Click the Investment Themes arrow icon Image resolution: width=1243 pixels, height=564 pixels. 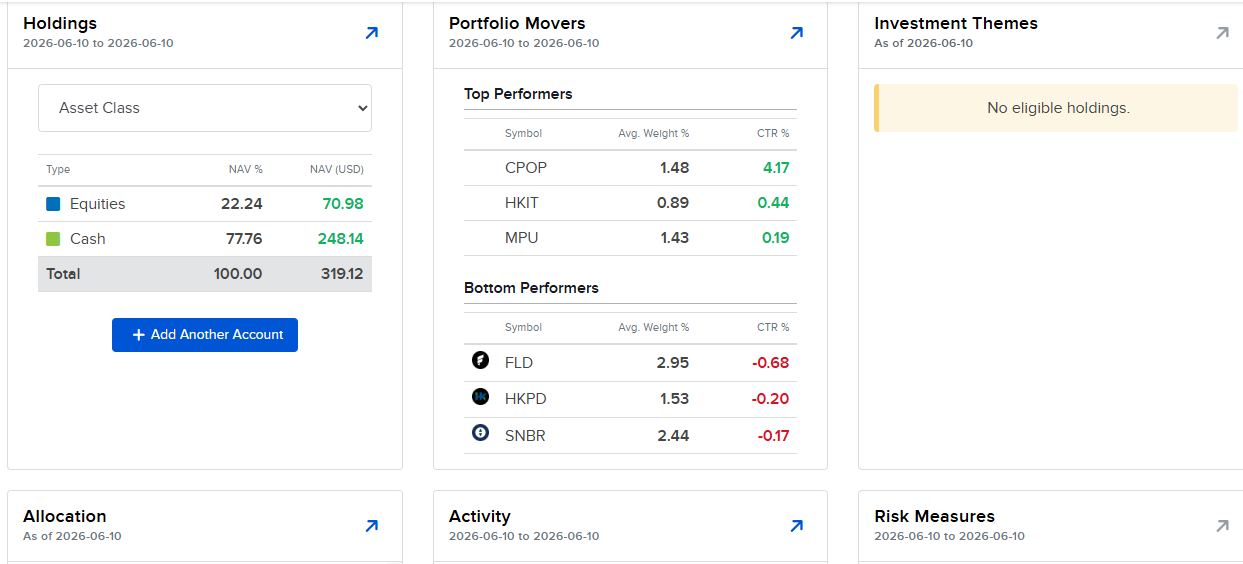click(1221, 33)
